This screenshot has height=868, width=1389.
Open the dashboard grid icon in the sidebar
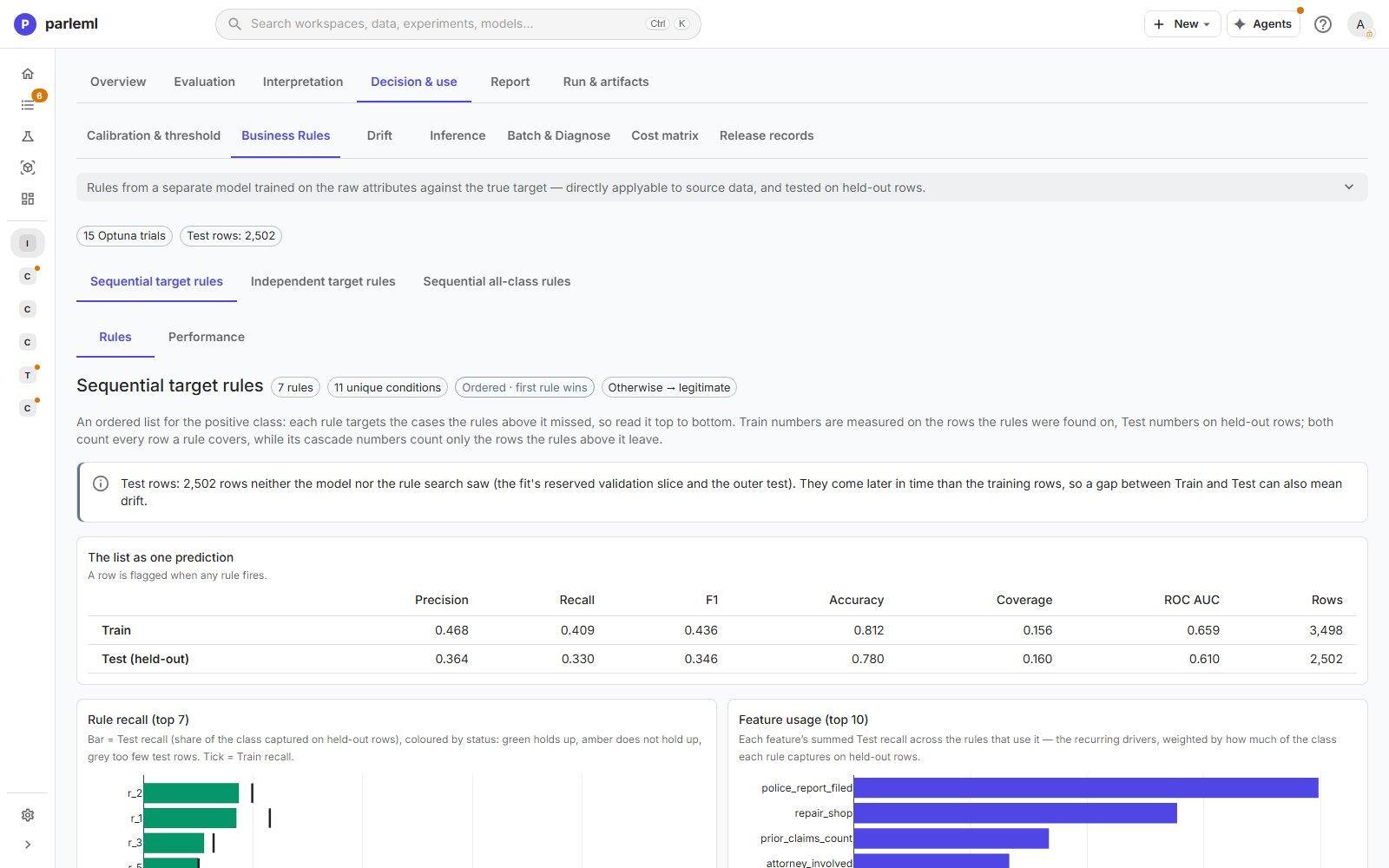(28, 199)
